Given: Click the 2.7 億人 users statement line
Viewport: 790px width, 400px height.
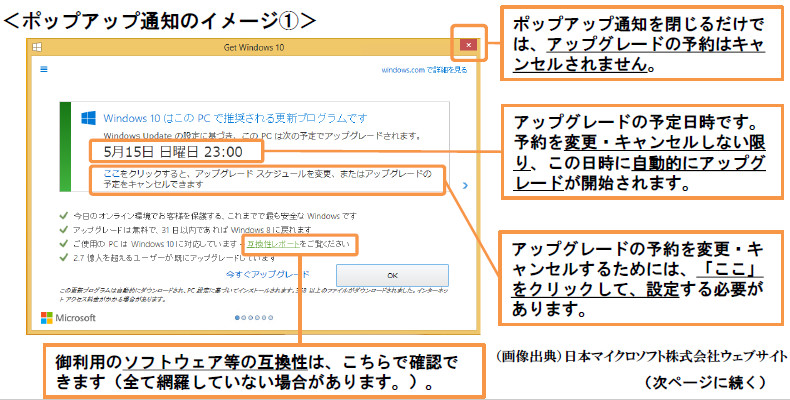Looking at the screenshot, I should click(x=174, y=258).
